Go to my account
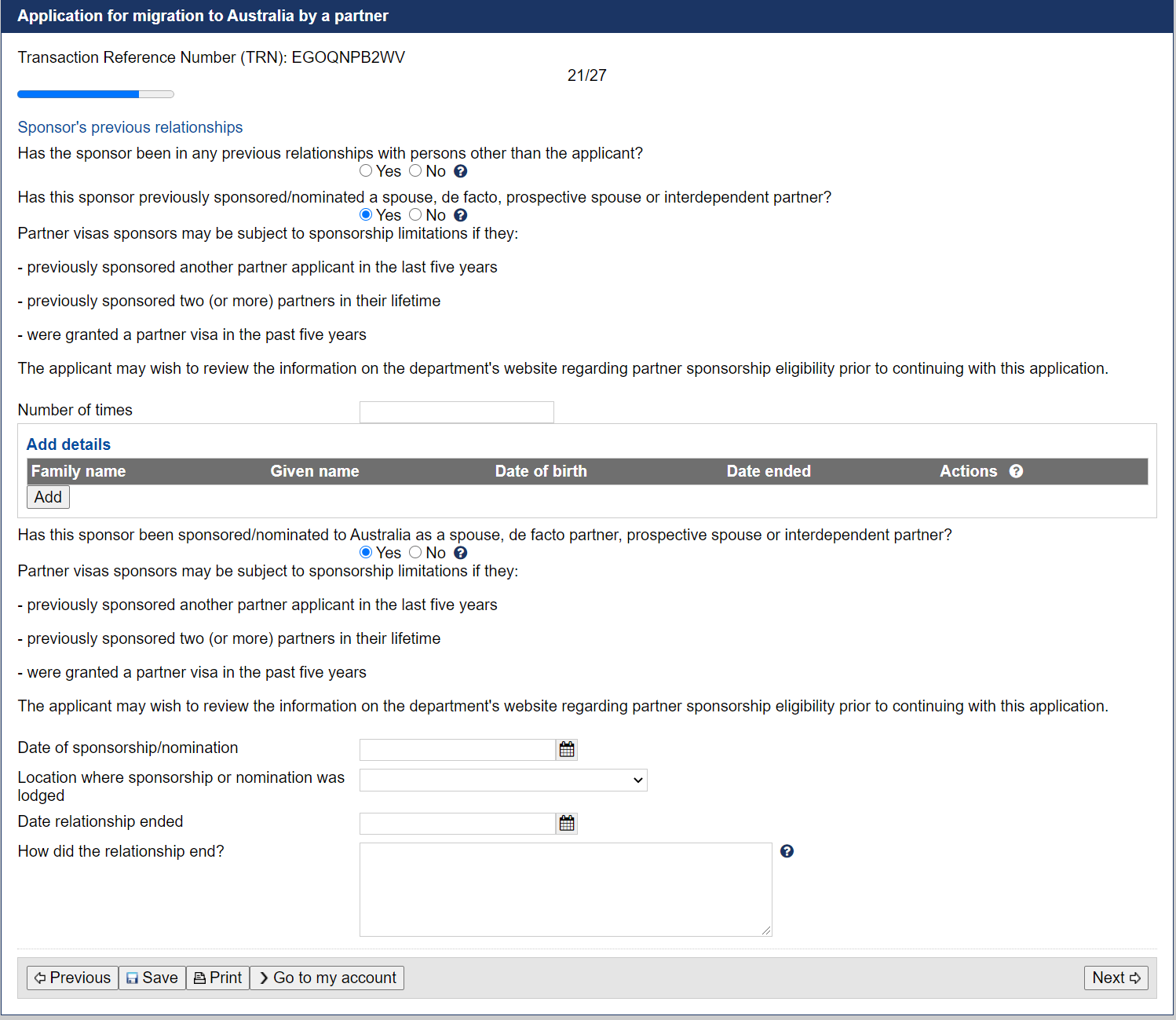The image size is (1176, 1020). [x=327, y=978]
